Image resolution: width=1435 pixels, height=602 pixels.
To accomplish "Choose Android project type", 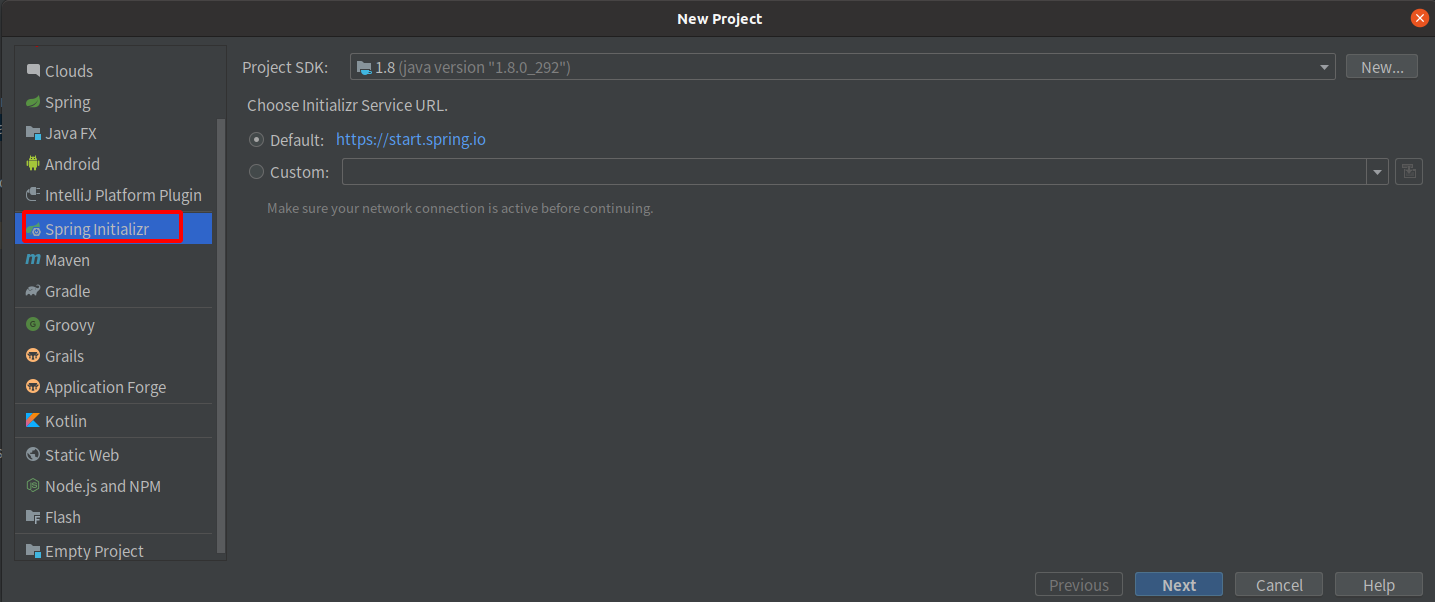I will tap(115, 164).
